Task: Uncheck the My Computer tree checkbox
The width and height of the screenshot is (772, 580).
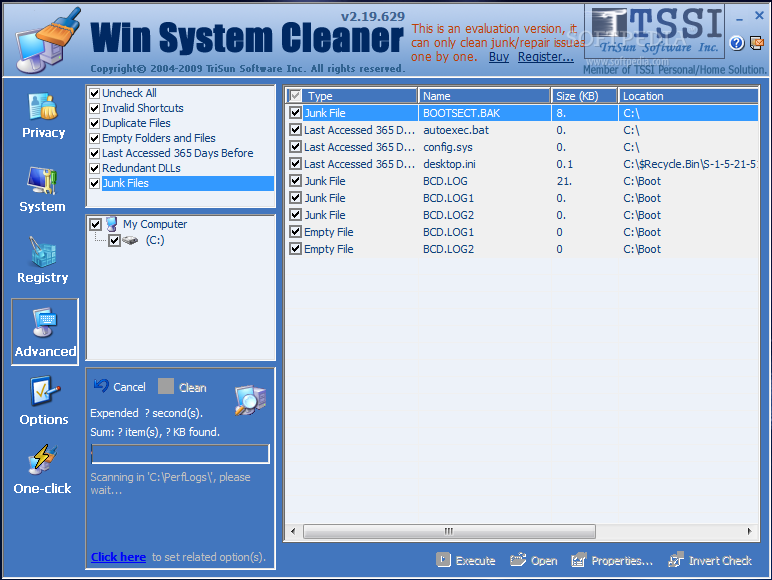Action: point(96,225)
